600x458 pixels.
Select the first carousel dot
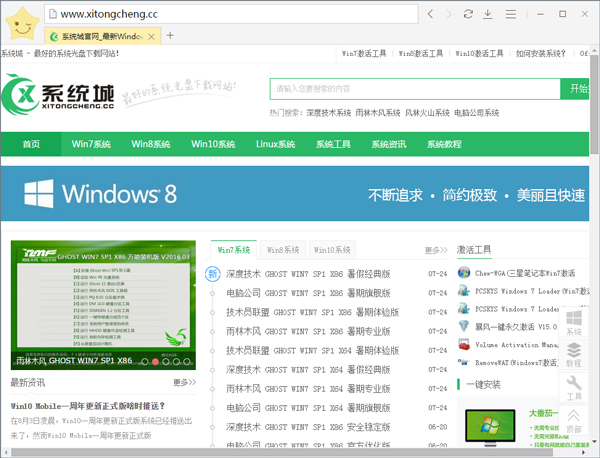(145, 361)
